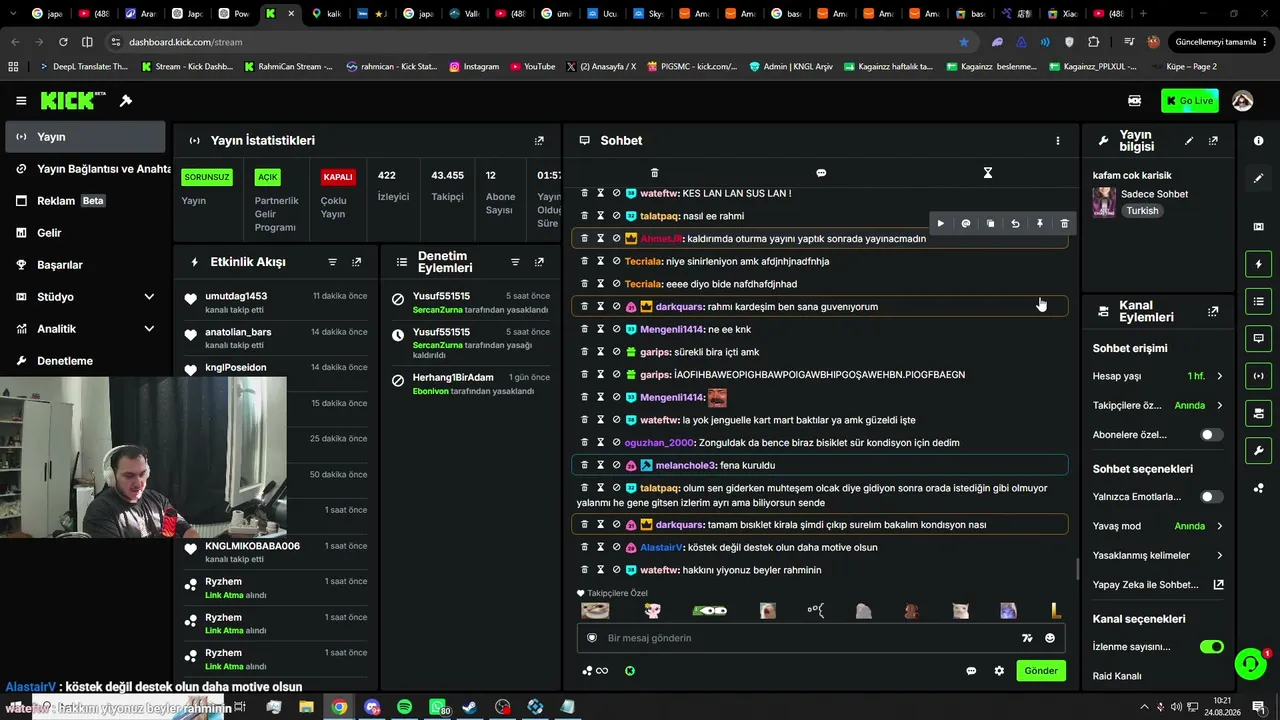This screenshot has height=720, width=1280.
Task: Pop out the Denetim Eylemleri panel
Action: [x=539, y=262]
